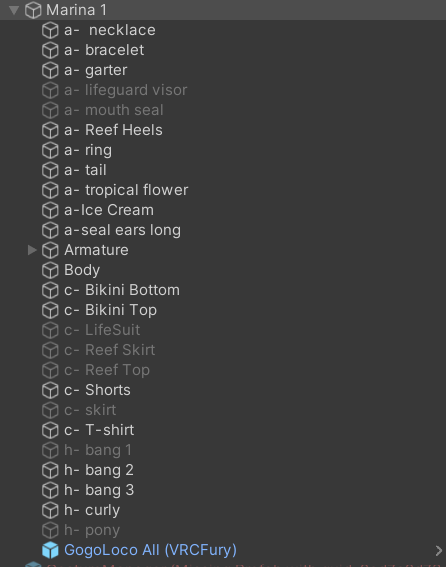
Task: Click the cube icon next to c- Shorts
Action: click(x=50, y=390)
